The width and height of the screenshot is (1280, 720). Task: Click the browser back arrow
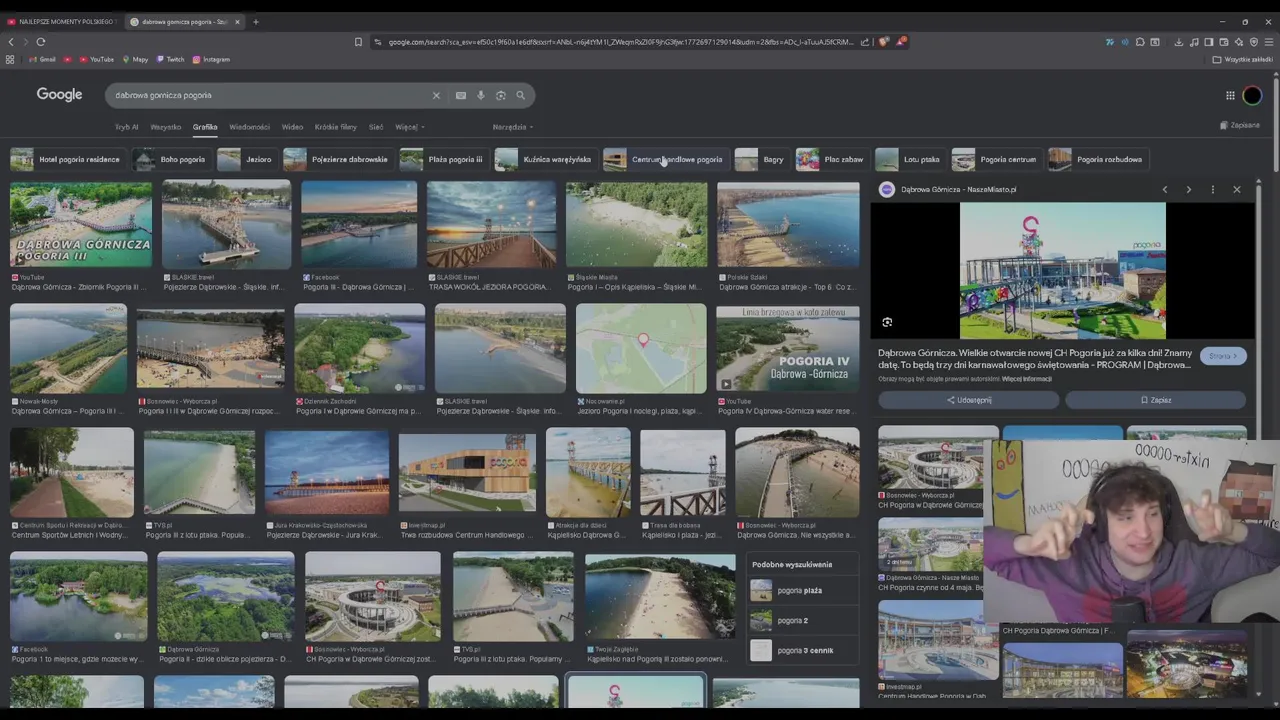(11, 42)
